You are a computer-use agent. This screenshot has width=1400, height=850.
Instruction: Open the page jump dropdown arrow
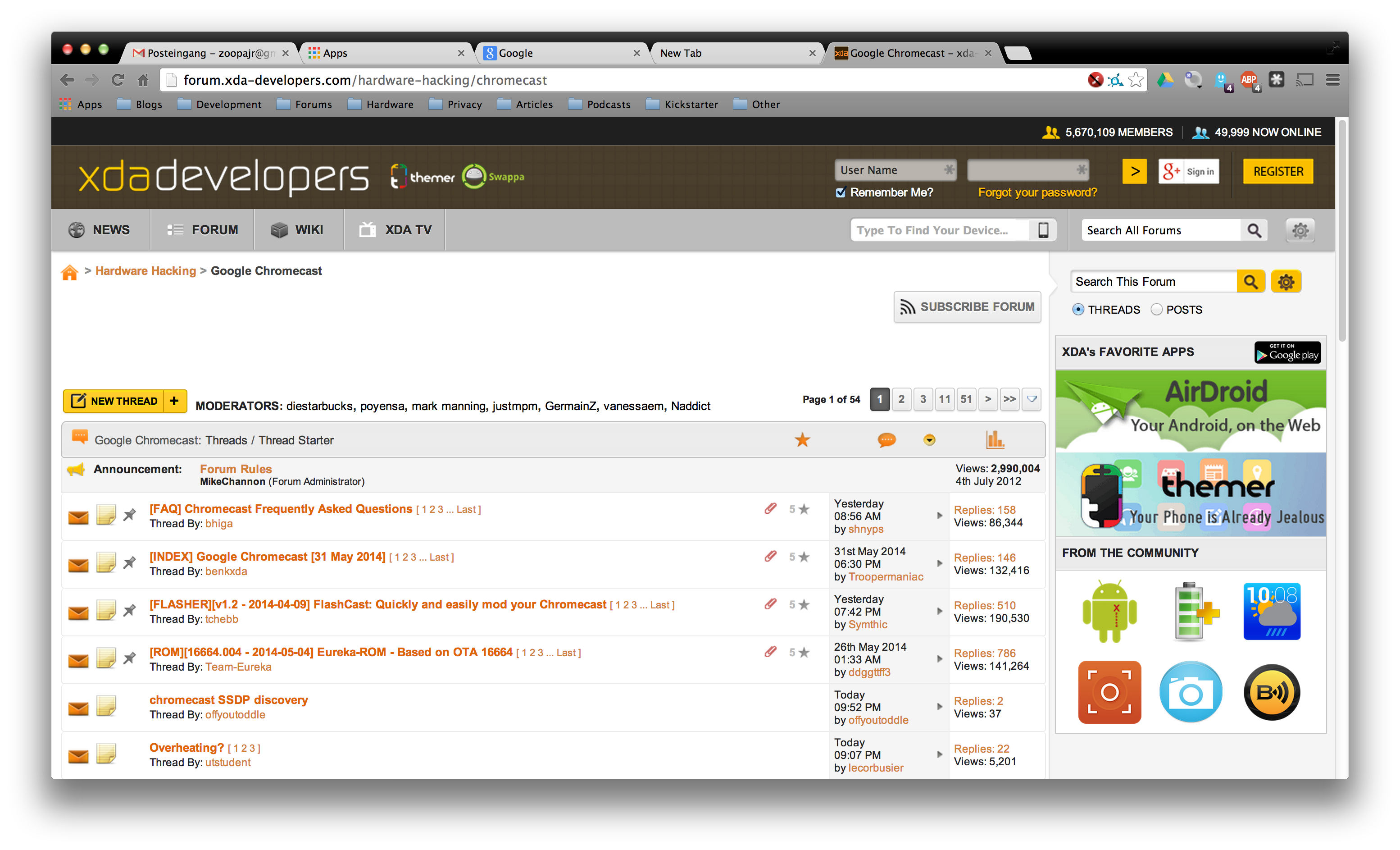coord(1032,399)
